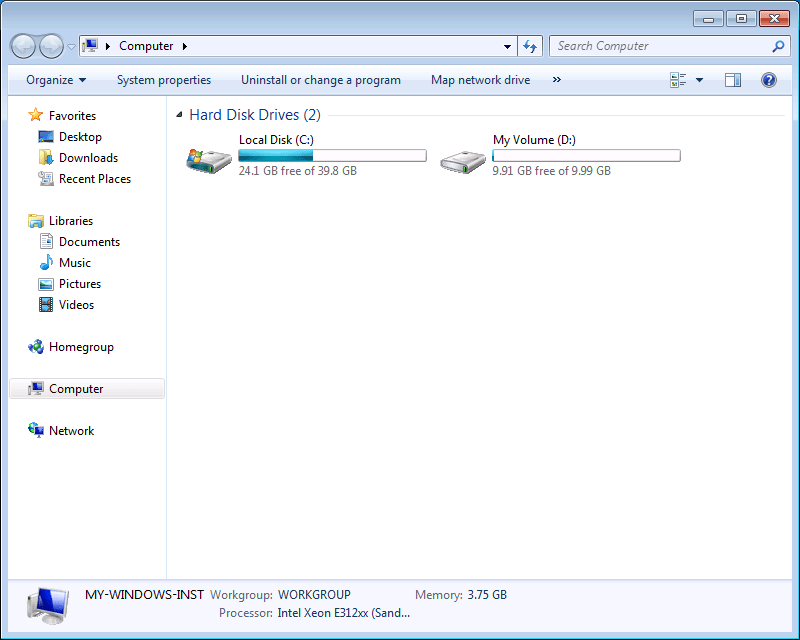Click the search magnifier icon
This screenshot has height=640, width=800.
[x=779, y=46]
